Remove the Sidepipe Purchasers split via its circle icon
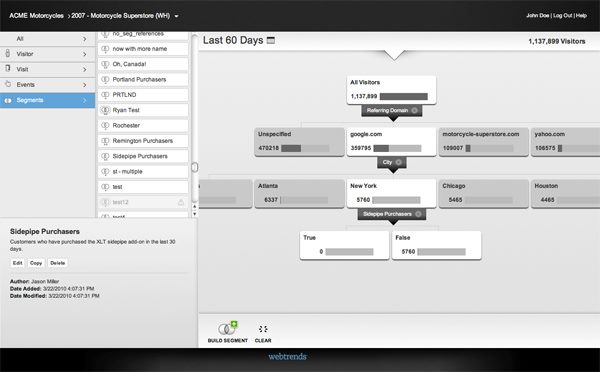This screenshot has height=372, width=600. 418,214
